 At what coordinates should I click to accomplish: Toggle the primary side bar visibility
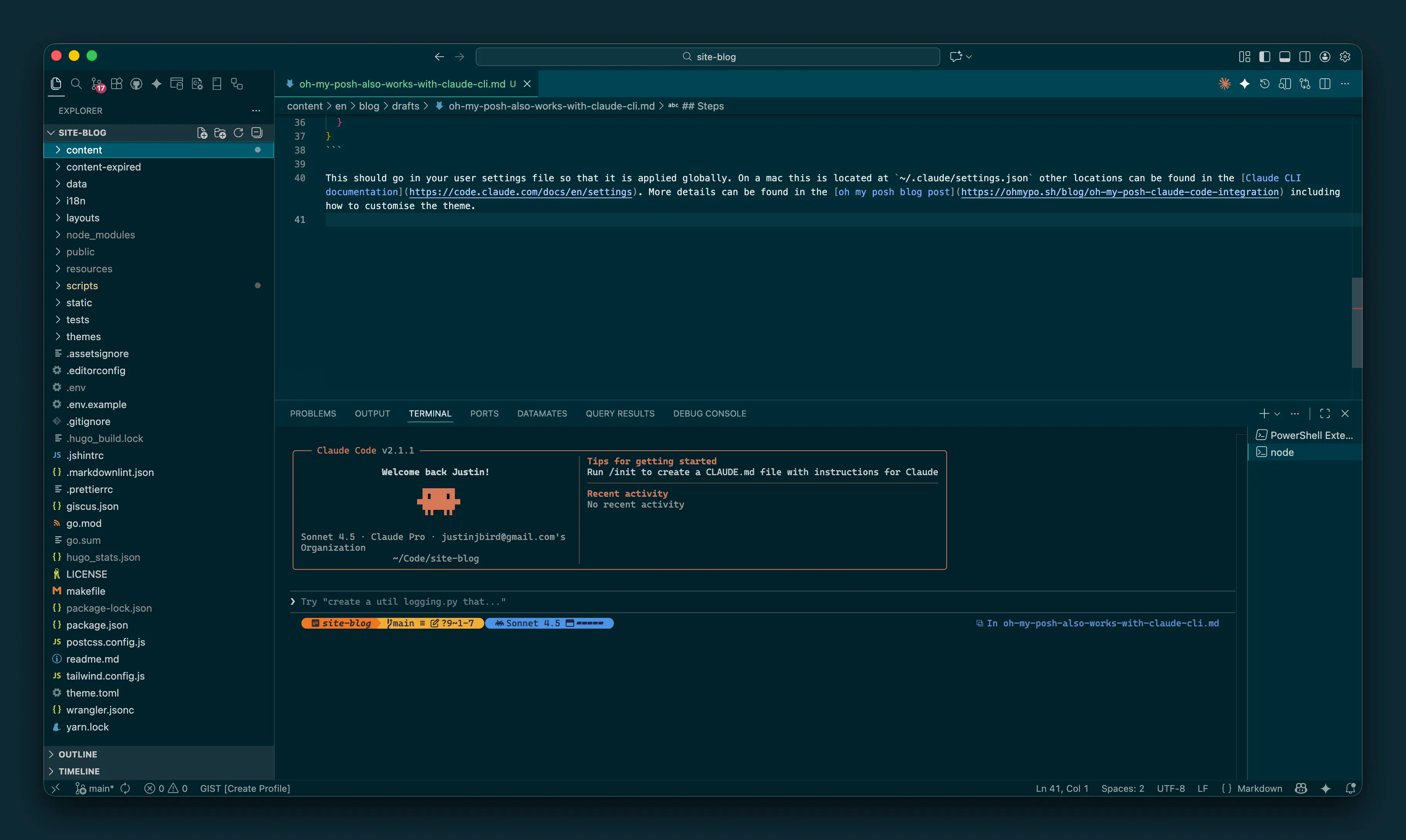pyautogui.click(x=1264, y=57)
